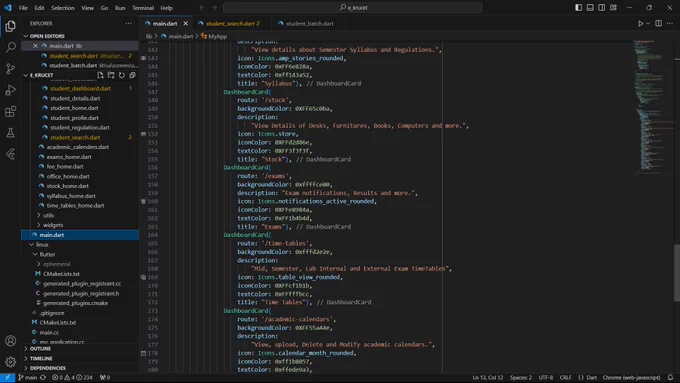
Task: Collapse the E_KRUCET project section
Action: (26, 75)
